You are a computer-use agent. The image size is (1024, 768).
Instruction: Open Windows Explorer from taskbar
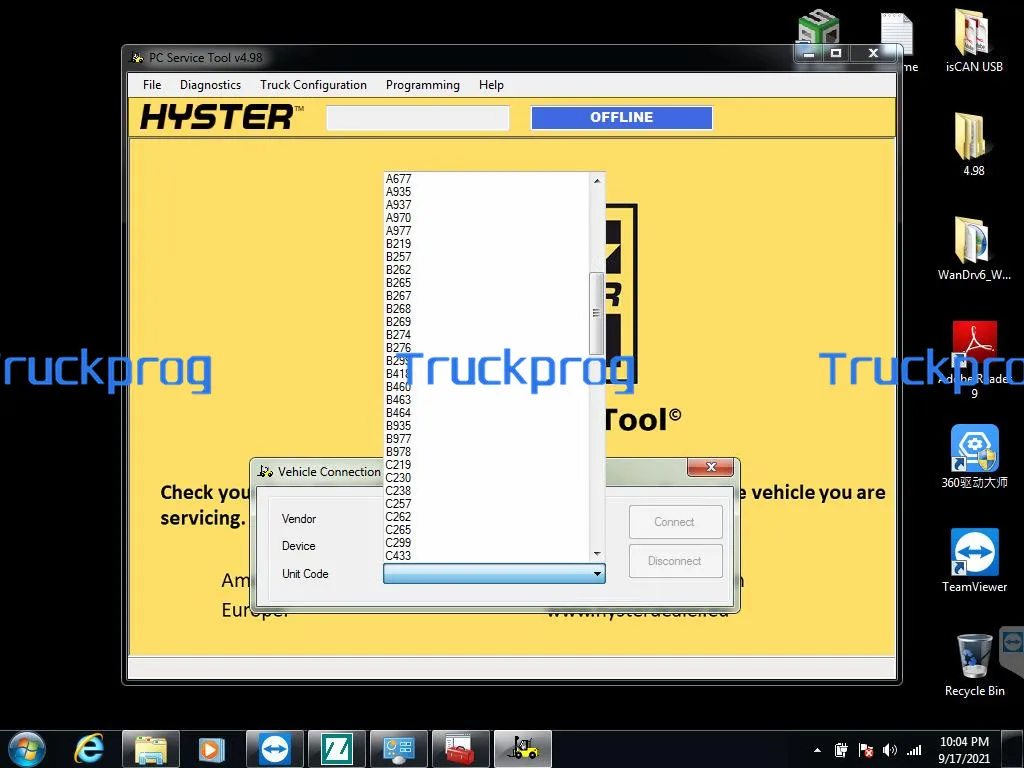click(150, 748)
